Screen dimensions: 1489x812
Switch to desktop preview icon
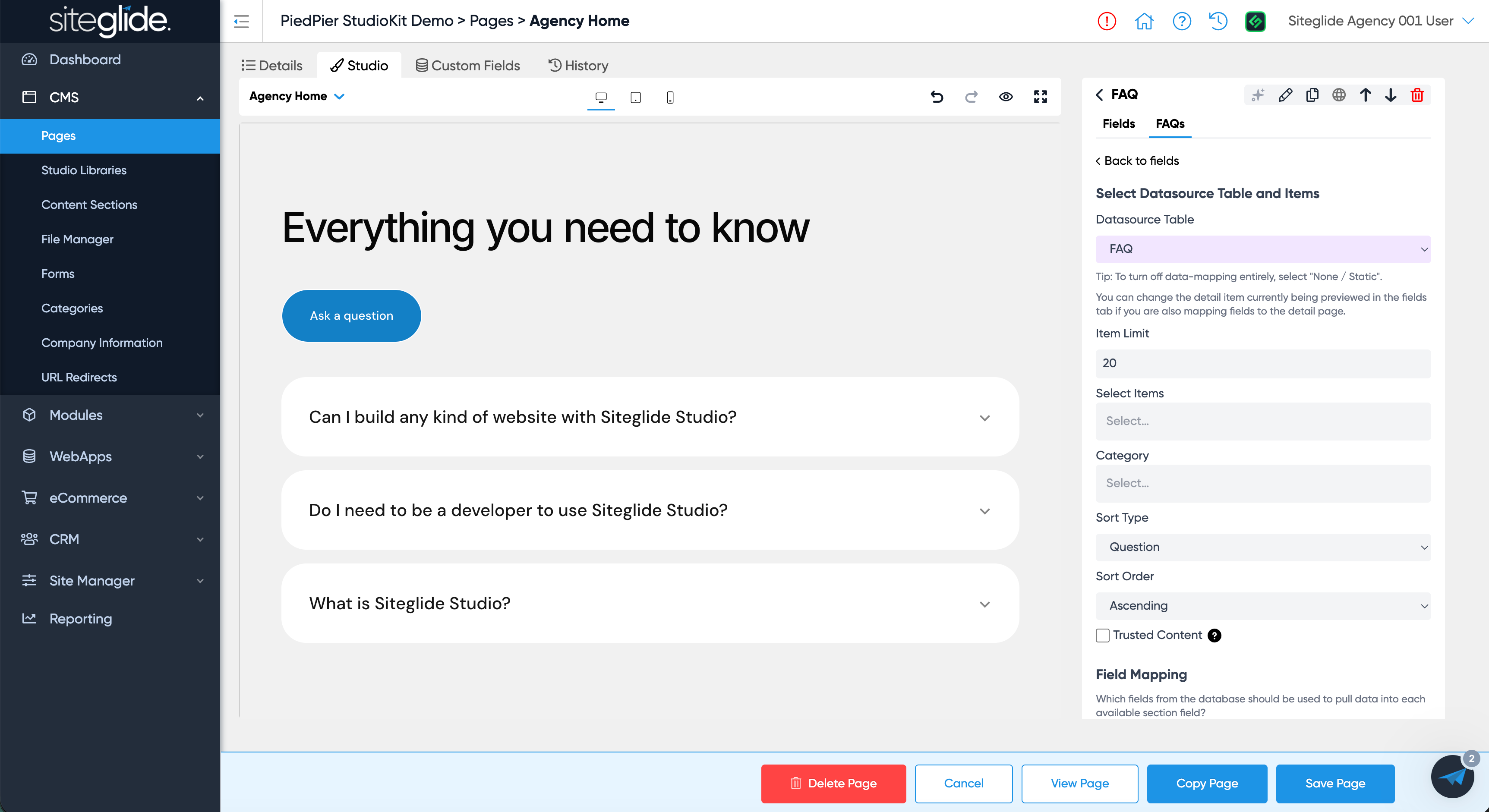pyautogui.click(x=601, y=97)
